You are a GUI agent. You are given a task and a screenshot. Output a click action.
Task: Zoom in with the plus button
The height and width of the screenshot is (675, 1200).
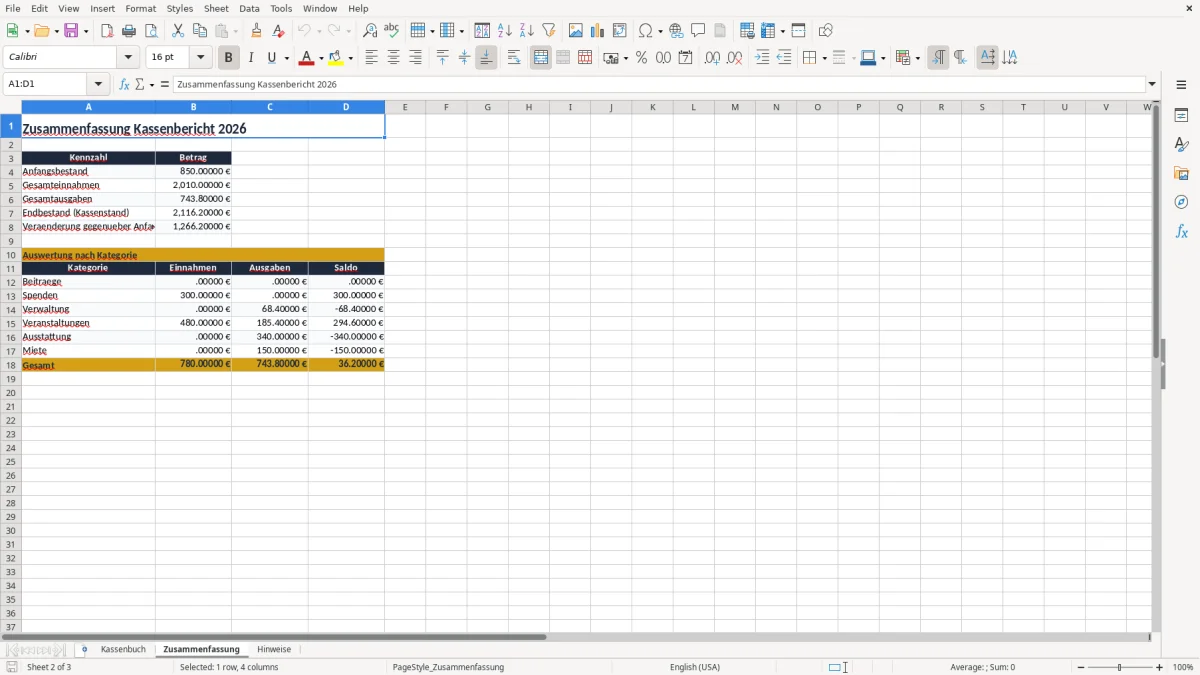click(x=1160, y=667)
